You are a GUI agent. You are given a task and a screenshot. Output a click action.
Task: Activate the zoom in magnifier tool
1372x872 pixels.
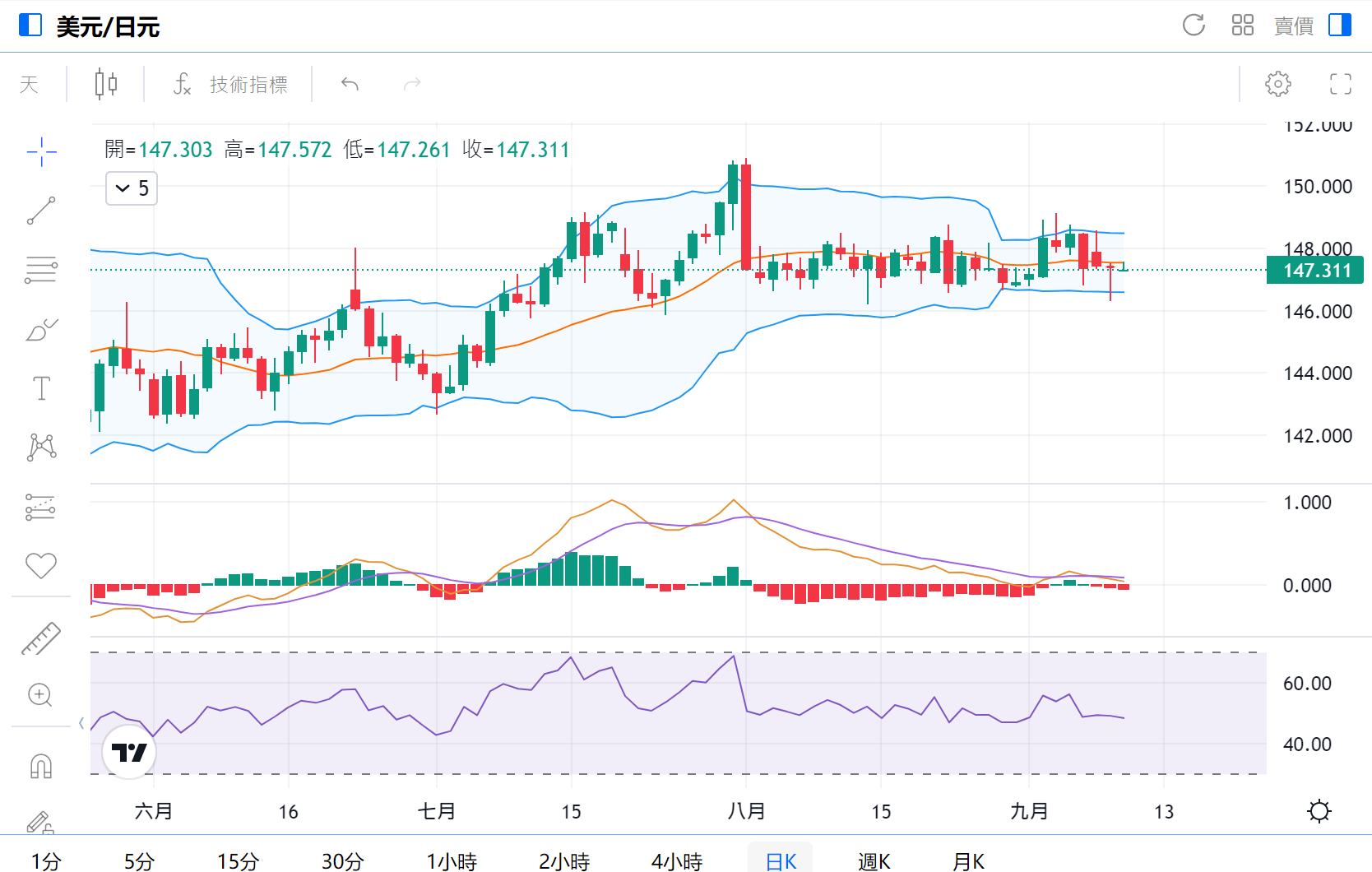coord(41,695)
